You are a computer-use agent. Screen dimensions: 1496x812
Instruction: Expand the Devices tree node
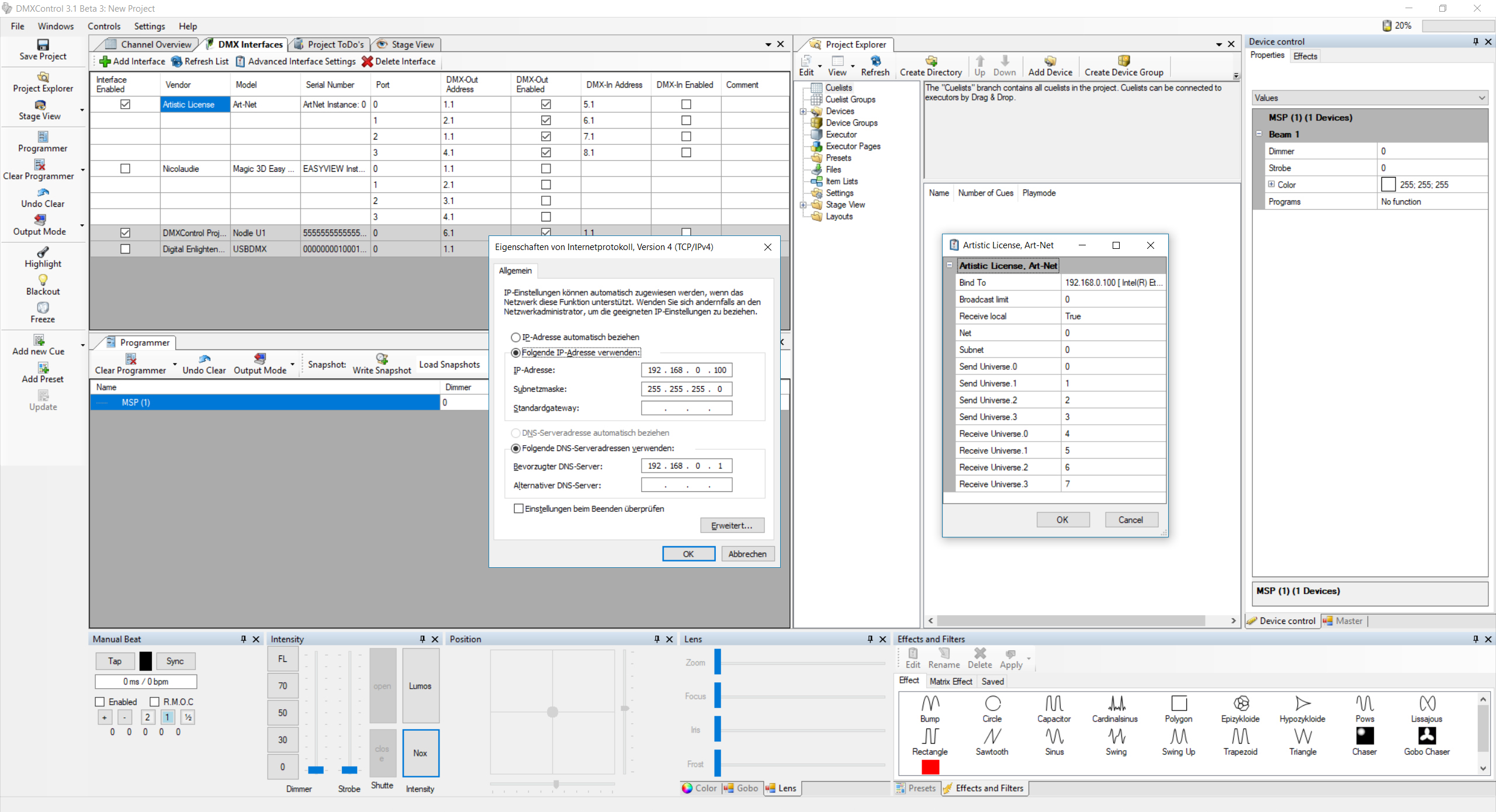[803, 111]
